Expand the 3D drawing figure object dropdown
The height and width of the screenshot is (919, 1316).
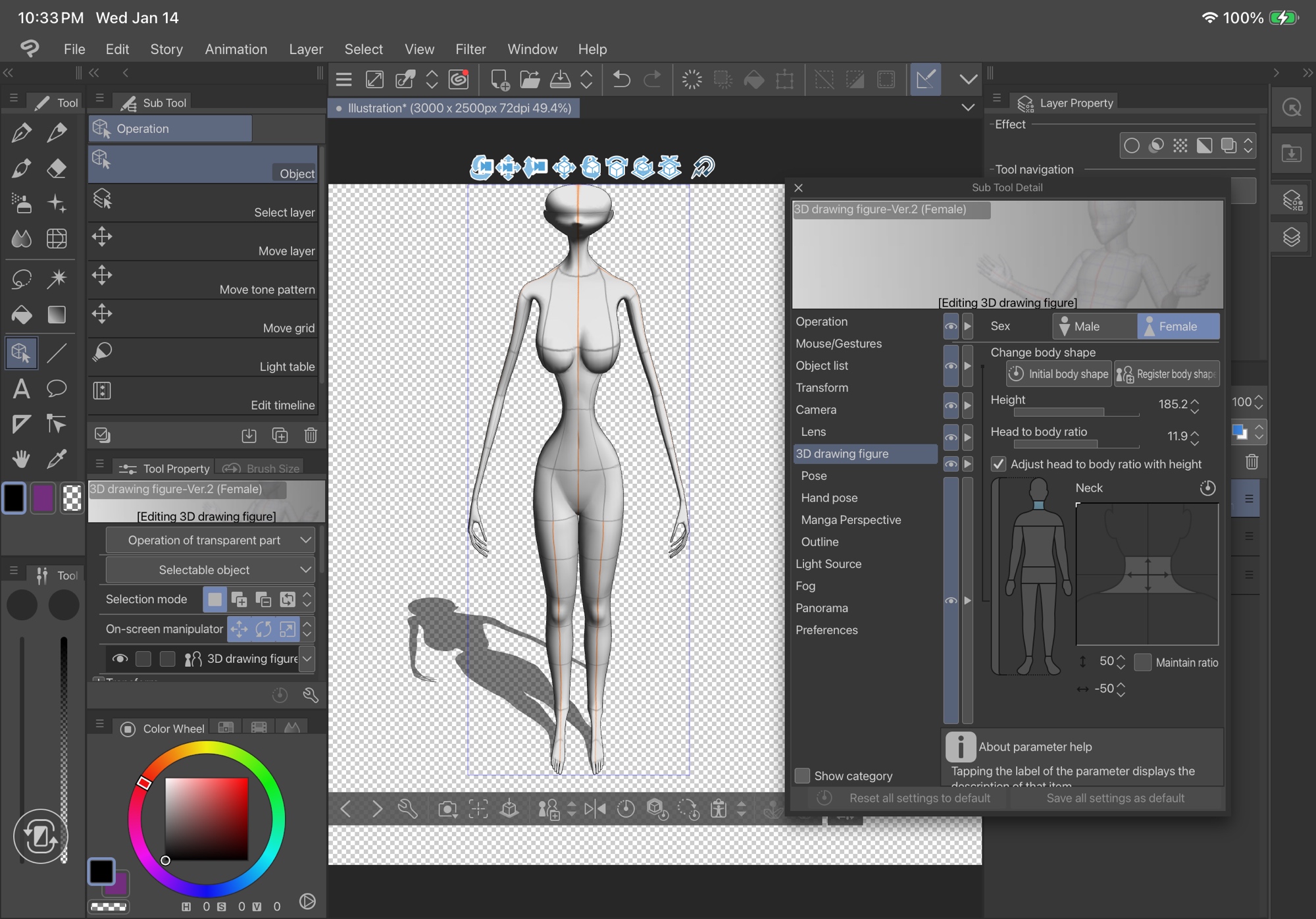coord(307,658)
